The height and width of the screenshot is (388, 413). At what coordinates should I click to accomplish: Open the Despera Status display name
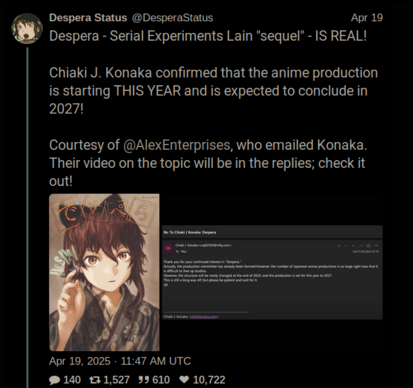pyautogui.click(x=88, y=18)
